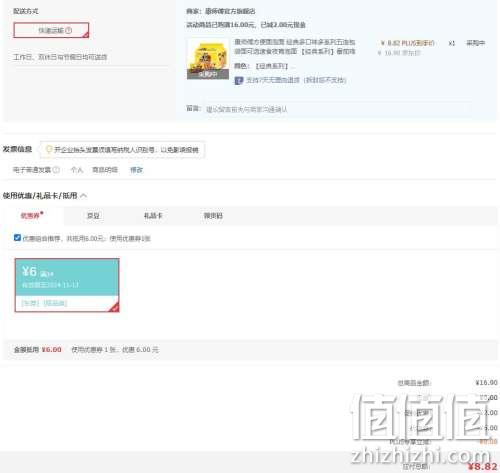Collapse the 使用优惠/礼品卡/抵用 section chevron
Screen dimensions: 500x473
(x=84, y=196)
